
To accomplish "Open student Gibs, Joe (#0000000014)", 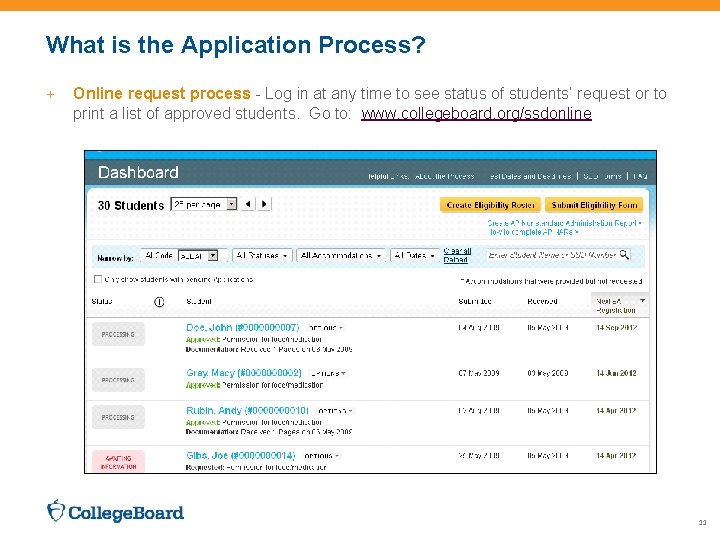I will pos(241,456).
